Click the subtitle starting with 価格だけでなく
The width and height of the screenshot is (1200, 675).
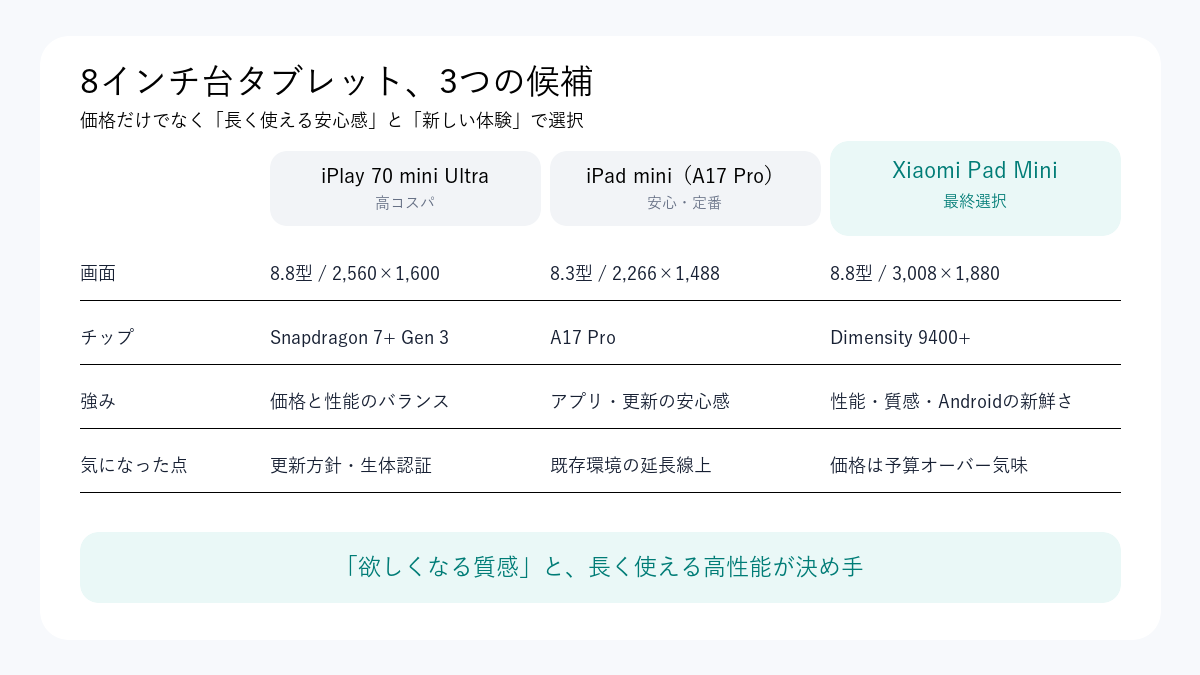pos(331,120)
